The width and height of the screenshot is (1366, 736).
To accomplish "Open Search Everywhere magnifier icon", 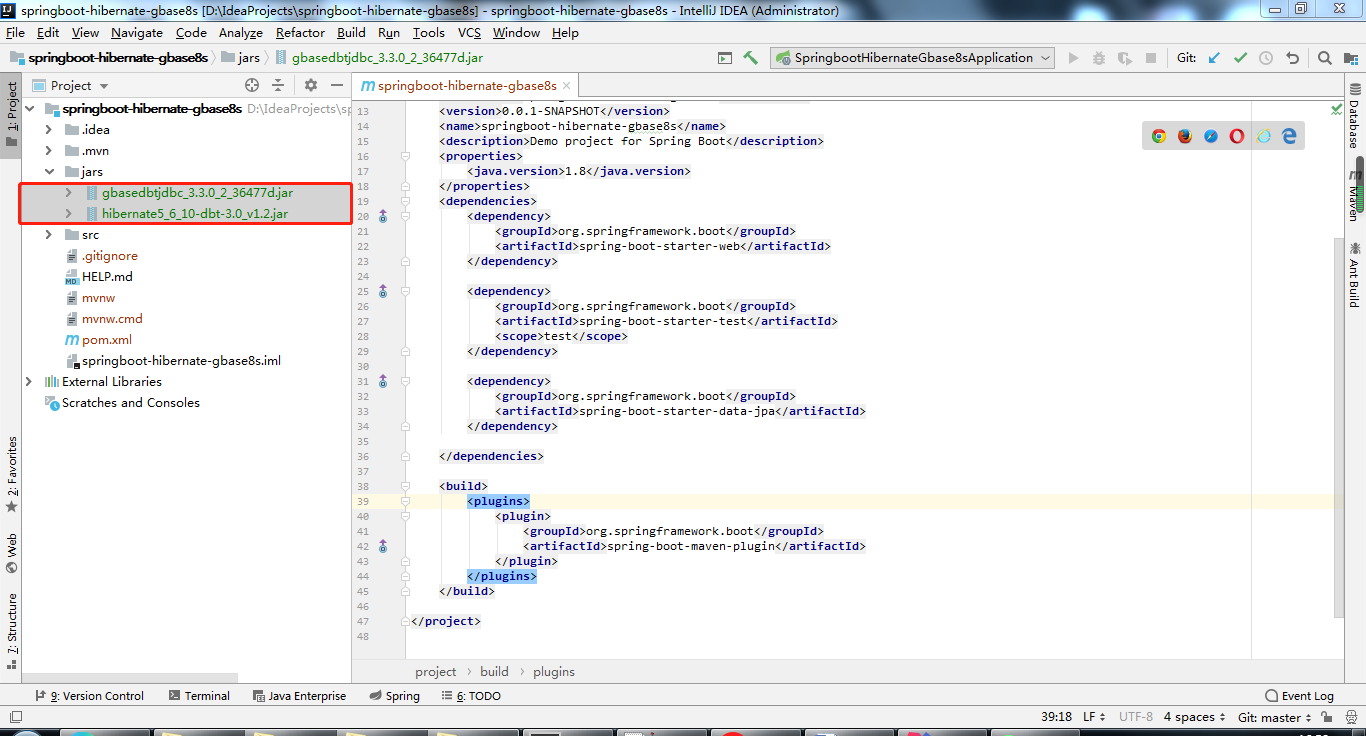I will click(1325, 58).
